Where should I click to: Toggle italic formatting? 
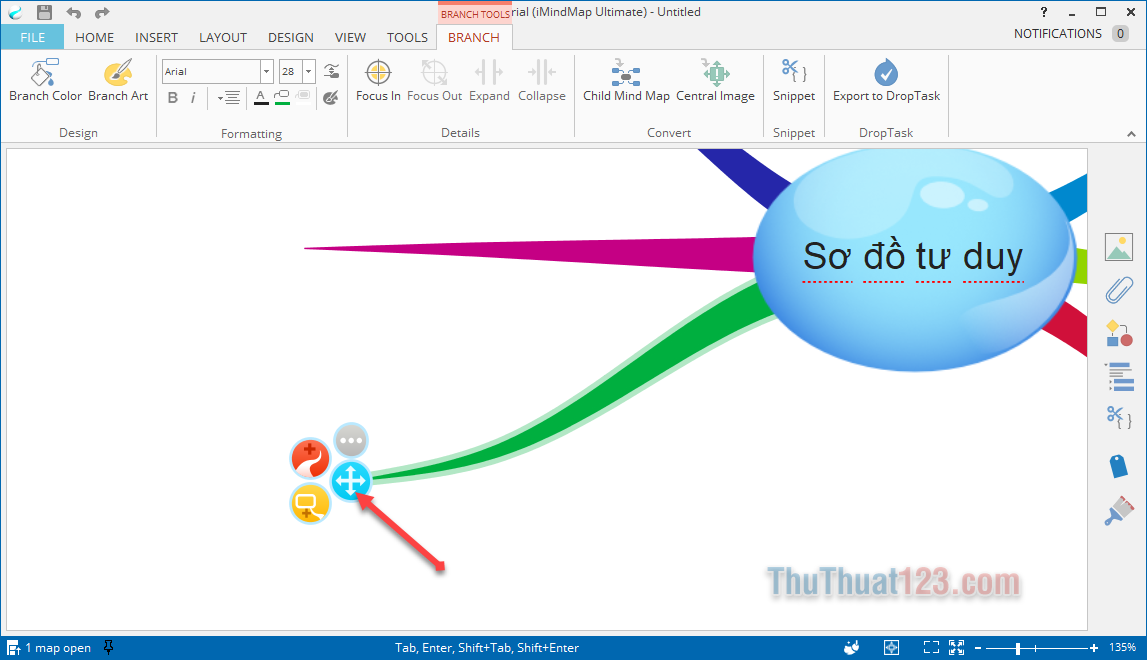(193, 97)
